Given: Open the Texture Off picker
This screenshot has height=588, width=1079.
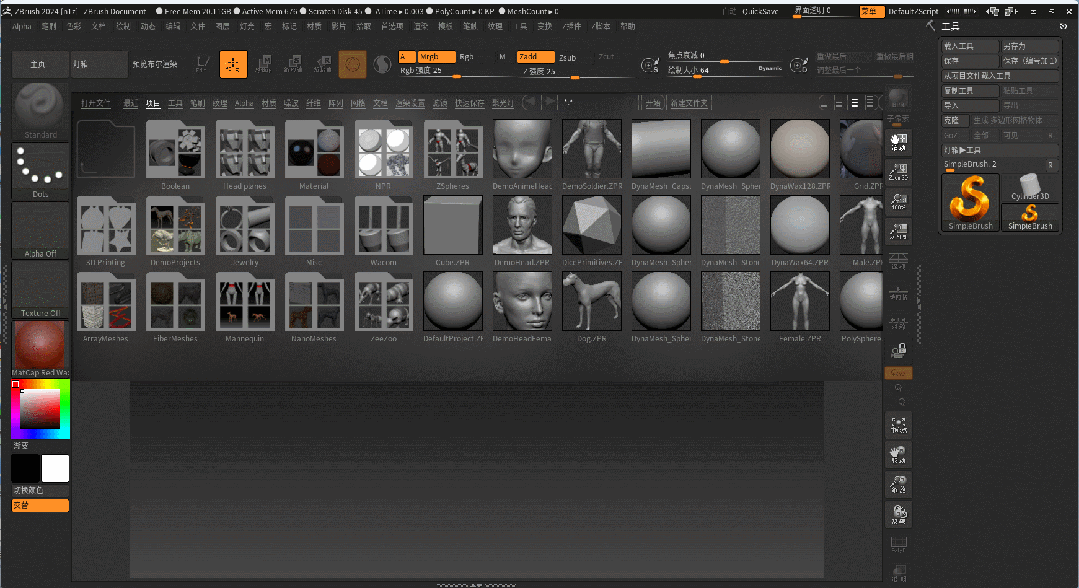Looking at the screenshot, I should [39, 290].
